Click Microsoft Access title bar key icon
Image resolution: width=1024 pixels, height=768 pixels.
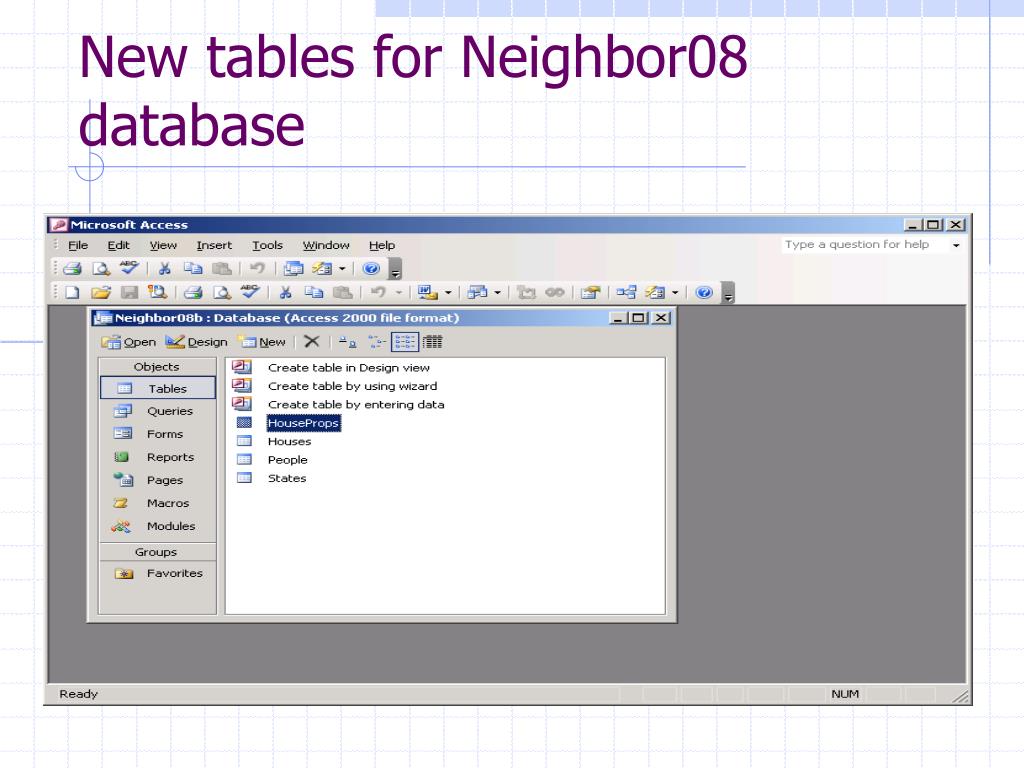pos(59,225)
